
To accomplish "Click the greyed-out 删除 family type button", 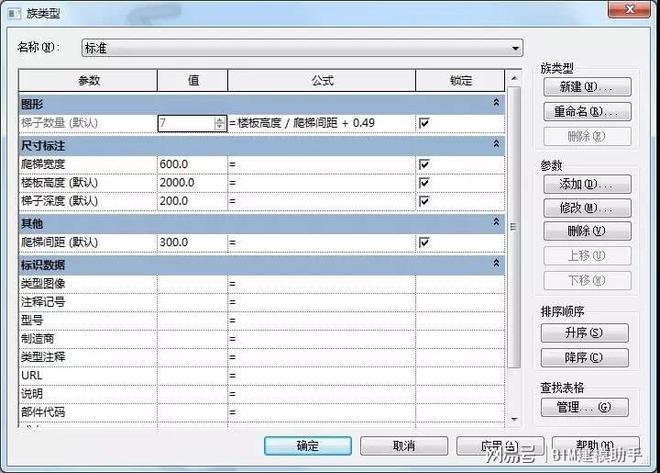I will point(587,136).
